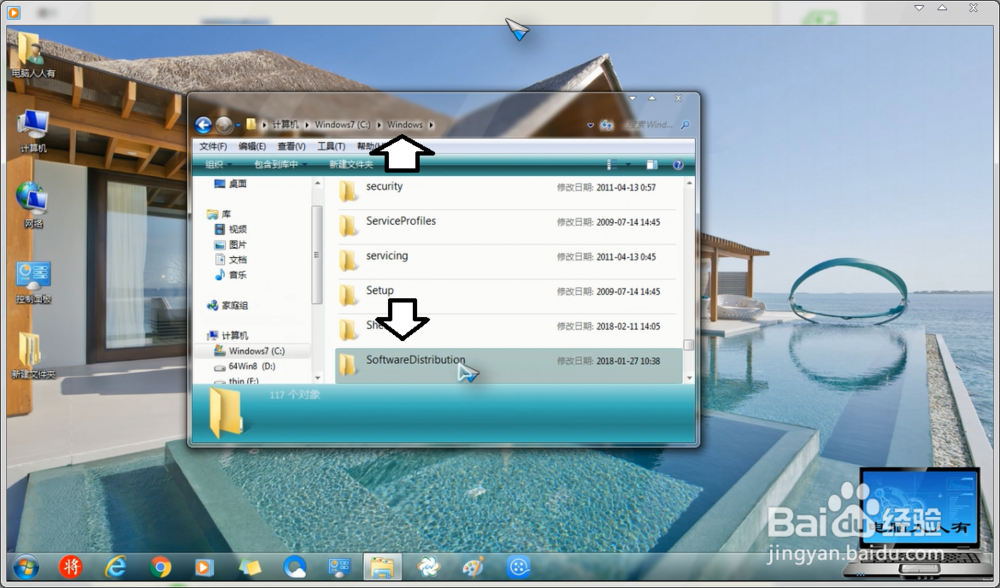Open the media player taskbar icon
Image resolution: width=1000 pixels, height=588 pixels.
(203, 567)
